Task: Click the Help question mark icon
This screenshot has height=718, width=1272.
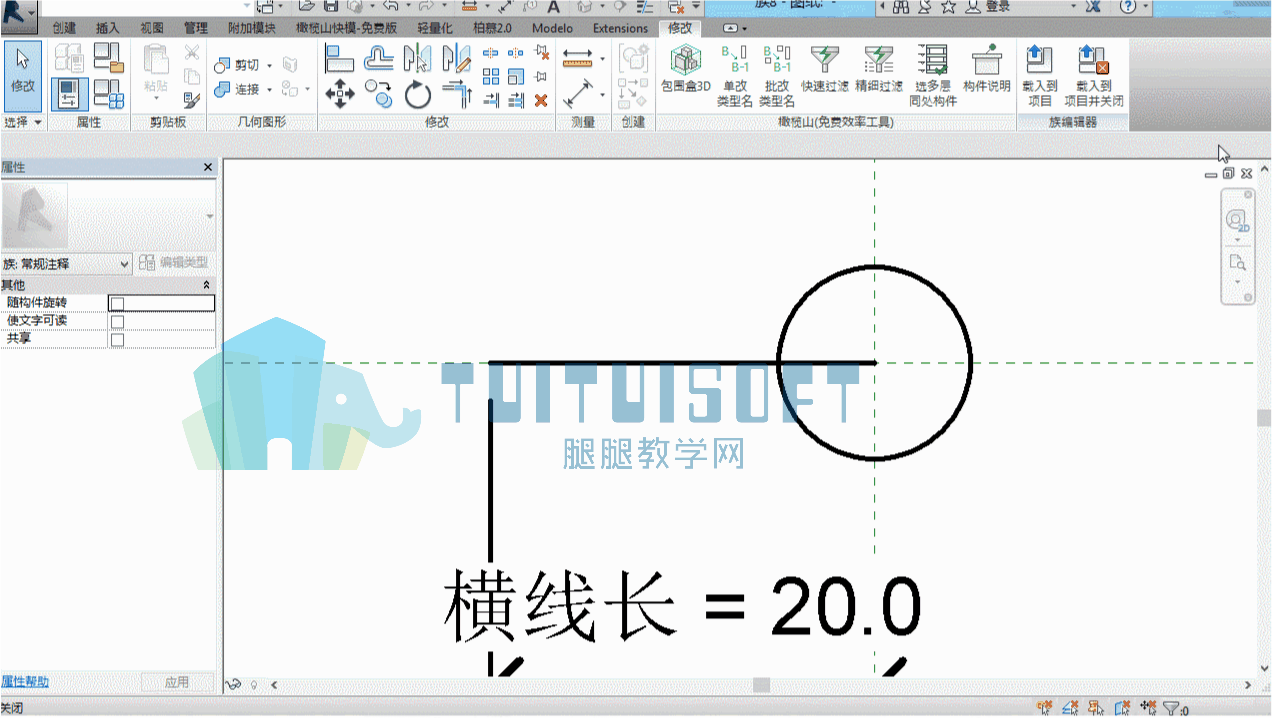Action: 1127,6
